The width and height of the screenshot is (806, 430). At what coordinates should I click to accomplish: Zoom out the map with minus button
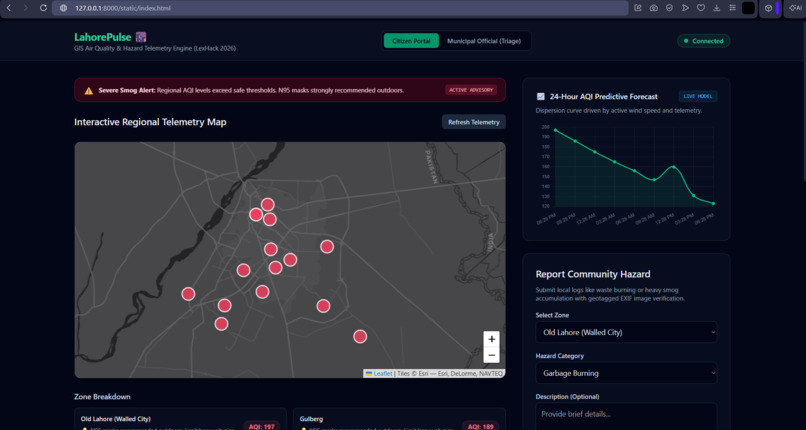coord(491,355)
